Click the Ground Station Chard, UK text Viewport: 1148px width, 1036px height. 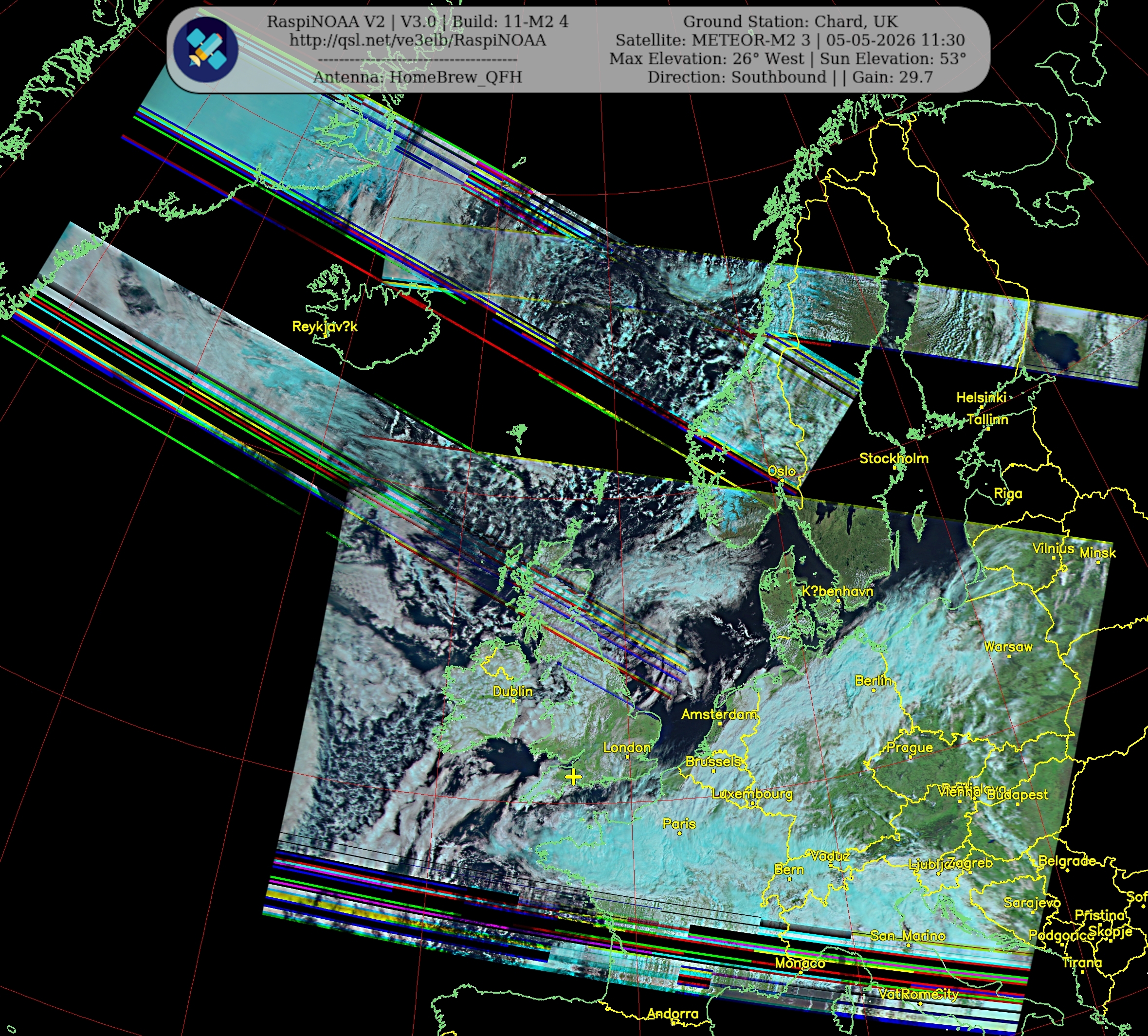tap(790, 21)
